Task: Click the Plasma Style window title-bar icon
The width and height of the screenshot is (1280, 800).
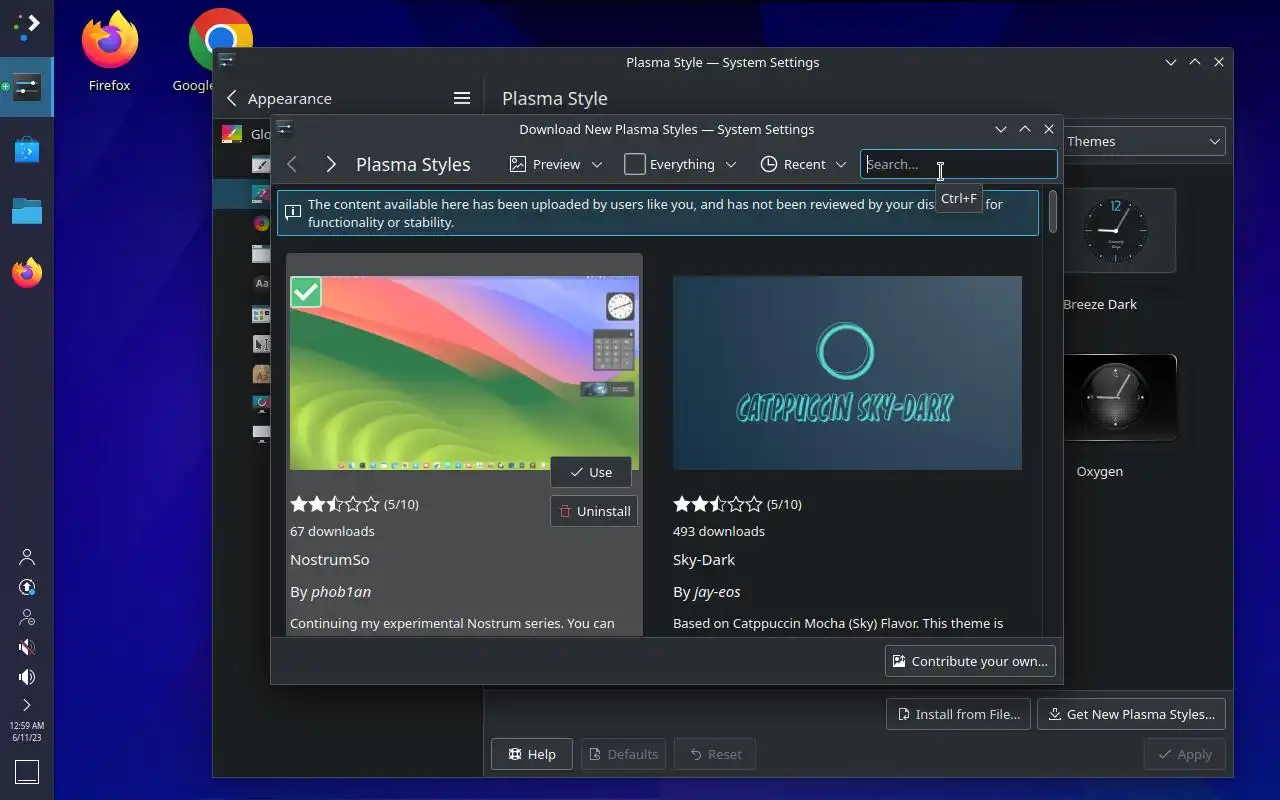Action: [227, 61]
